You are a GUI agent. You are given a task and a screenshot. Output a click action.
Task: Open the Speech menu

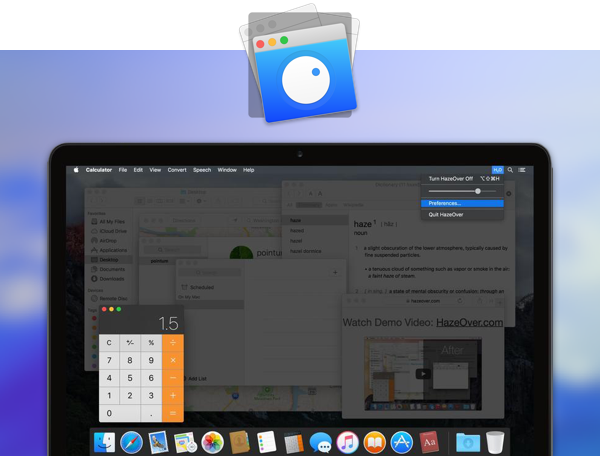[x=202, y=170]
